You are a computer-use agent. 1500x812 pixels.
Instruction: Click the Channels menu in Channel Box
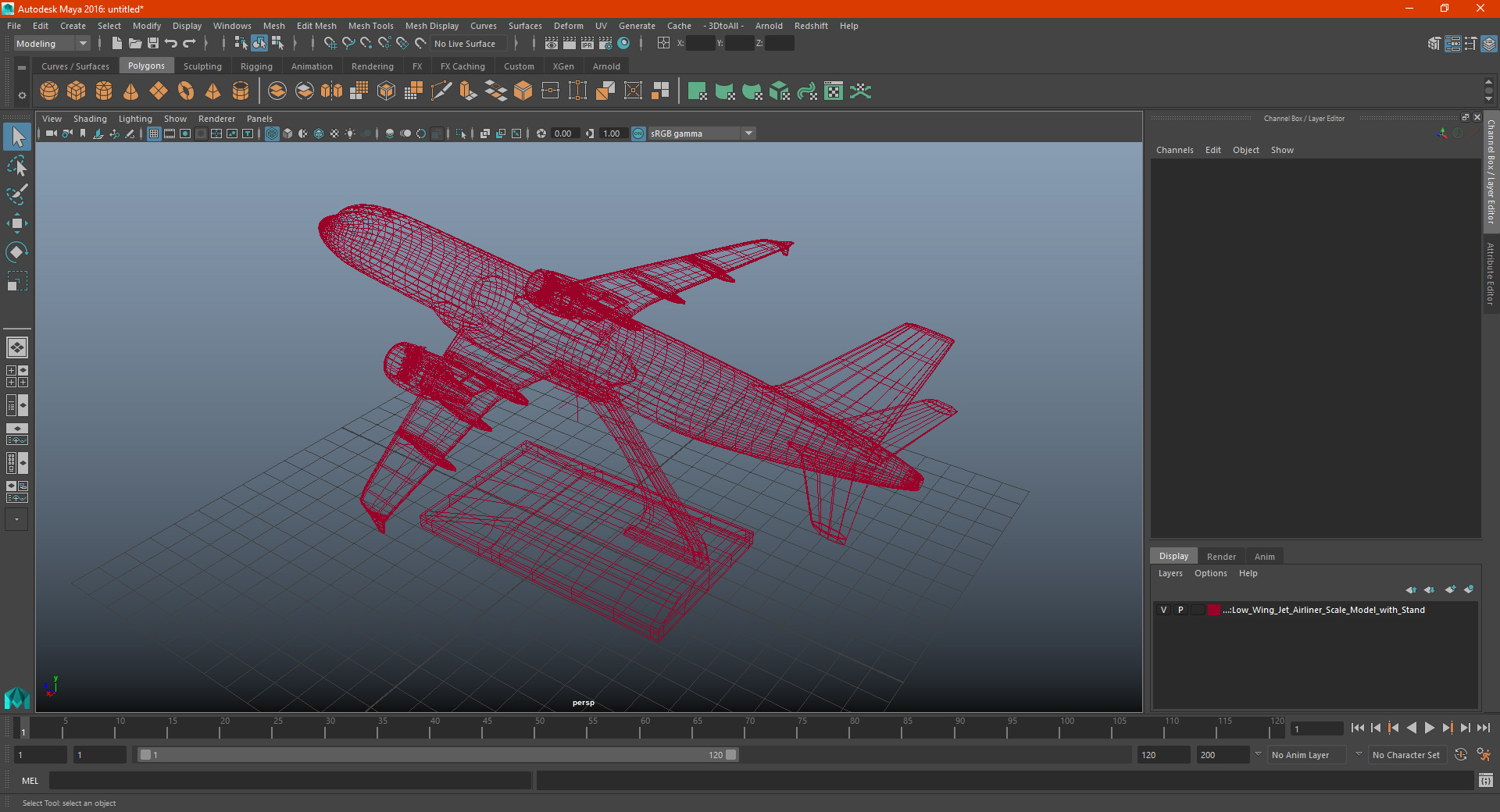pyautogui.click(x=1174, y=150)
